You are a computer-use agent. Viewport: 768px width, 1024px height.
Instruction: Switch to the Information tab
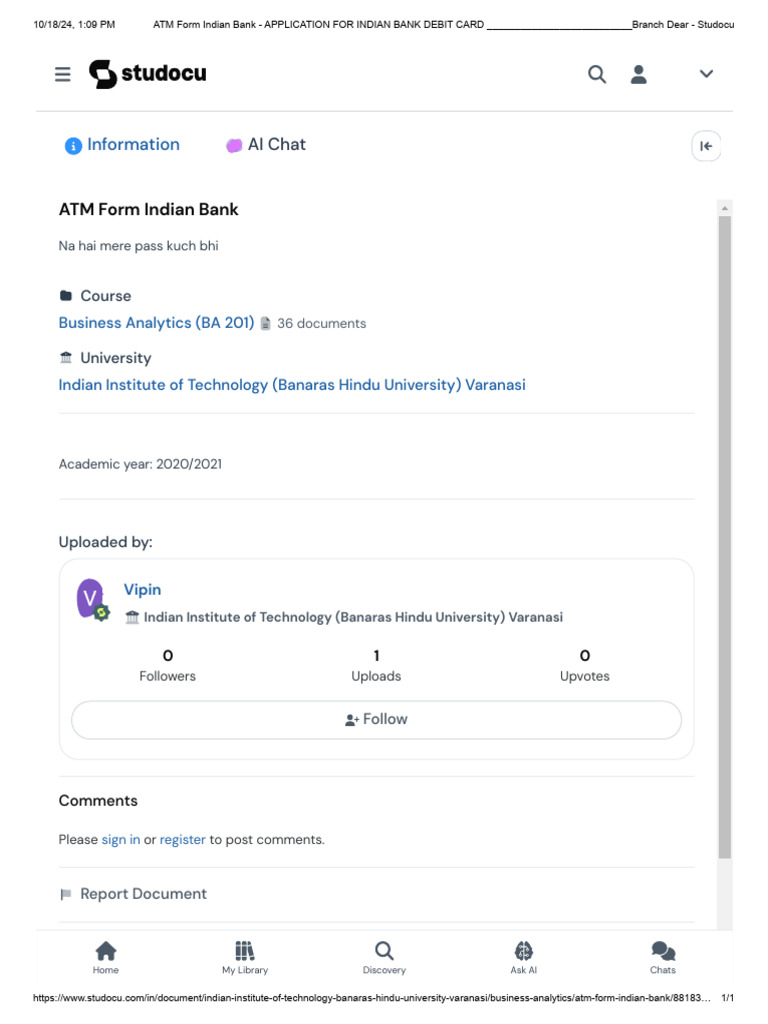(x=122, y=145)
